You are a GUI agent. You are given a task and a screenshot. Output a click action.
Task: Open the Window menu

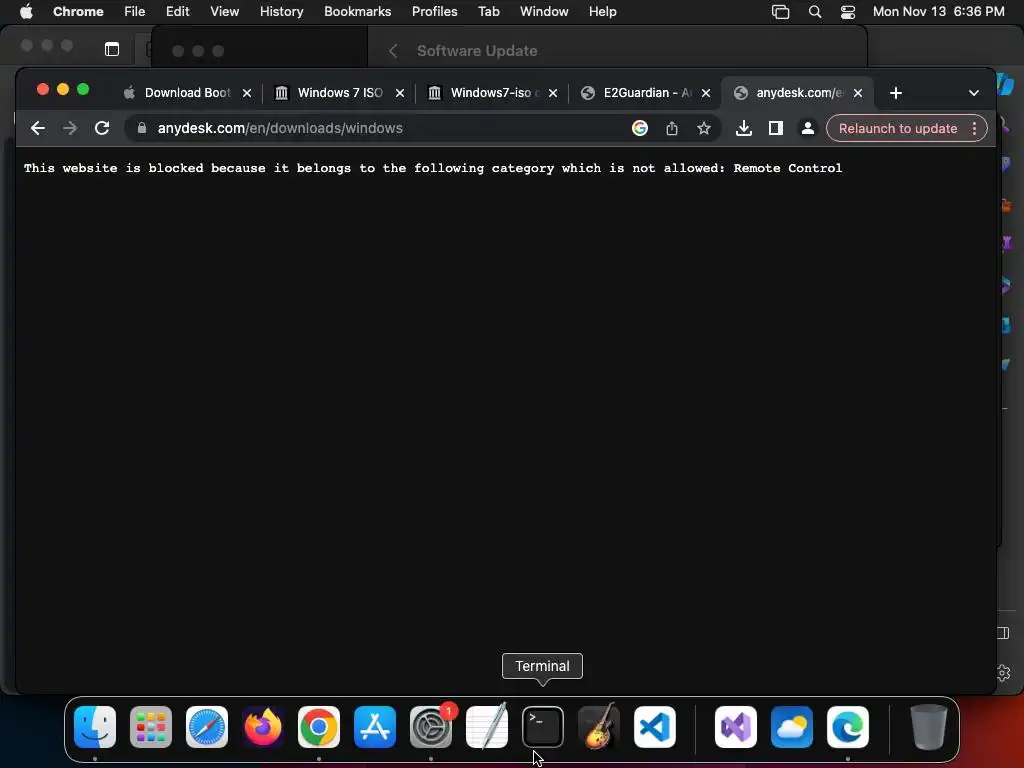[x=544, y=12]
